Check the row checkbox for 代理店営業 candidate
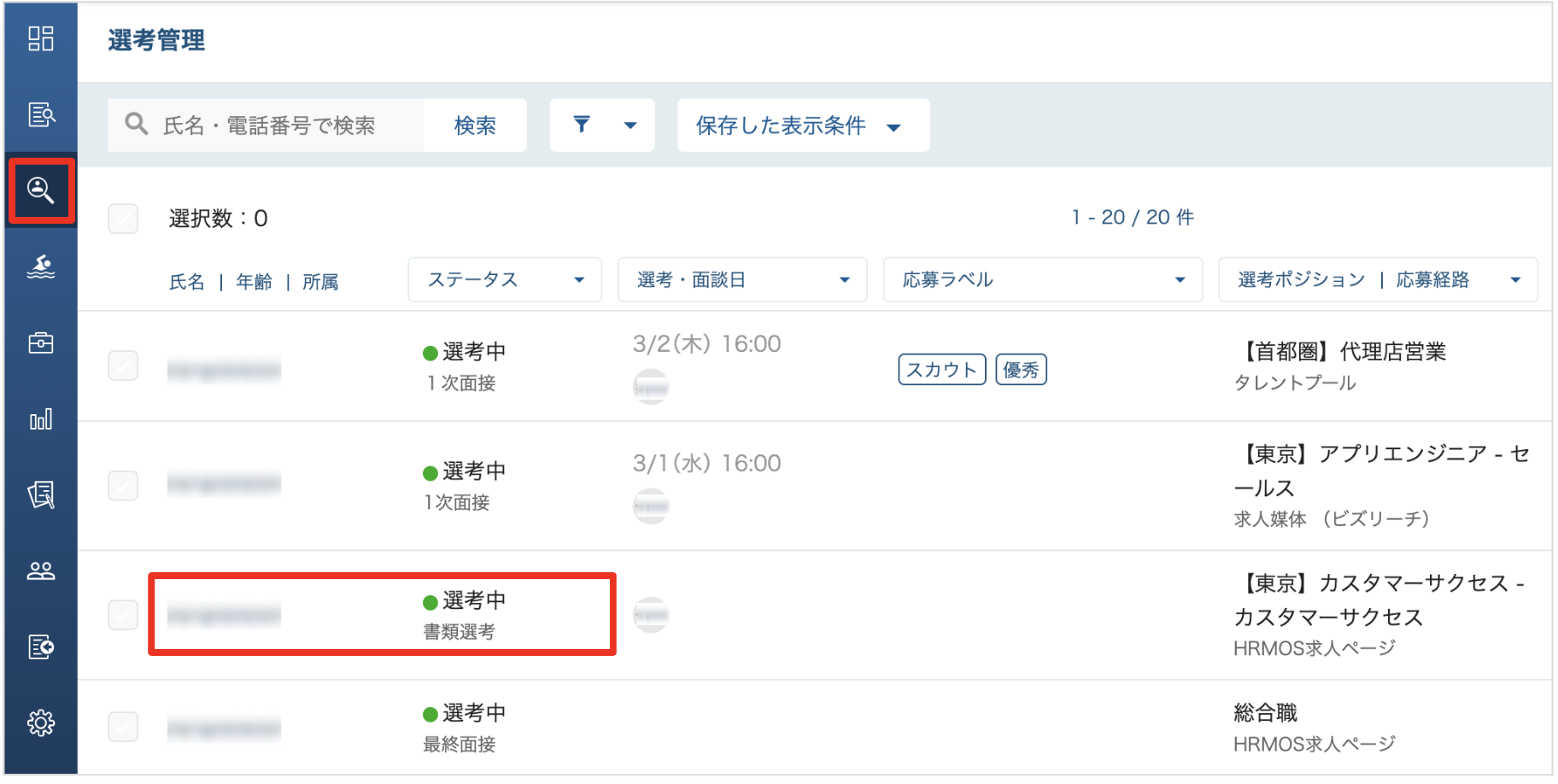This screenshot has width=1558, height=784. (x=123, y=366)
